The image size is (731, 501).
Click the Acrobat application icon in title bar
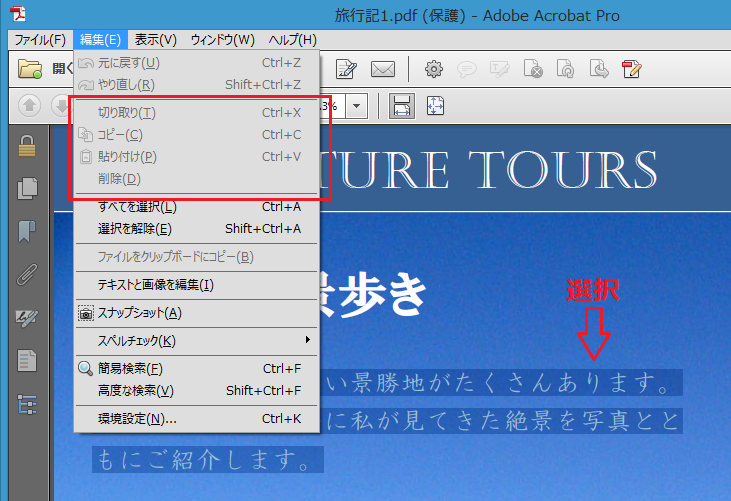click(x=18, y=14)
